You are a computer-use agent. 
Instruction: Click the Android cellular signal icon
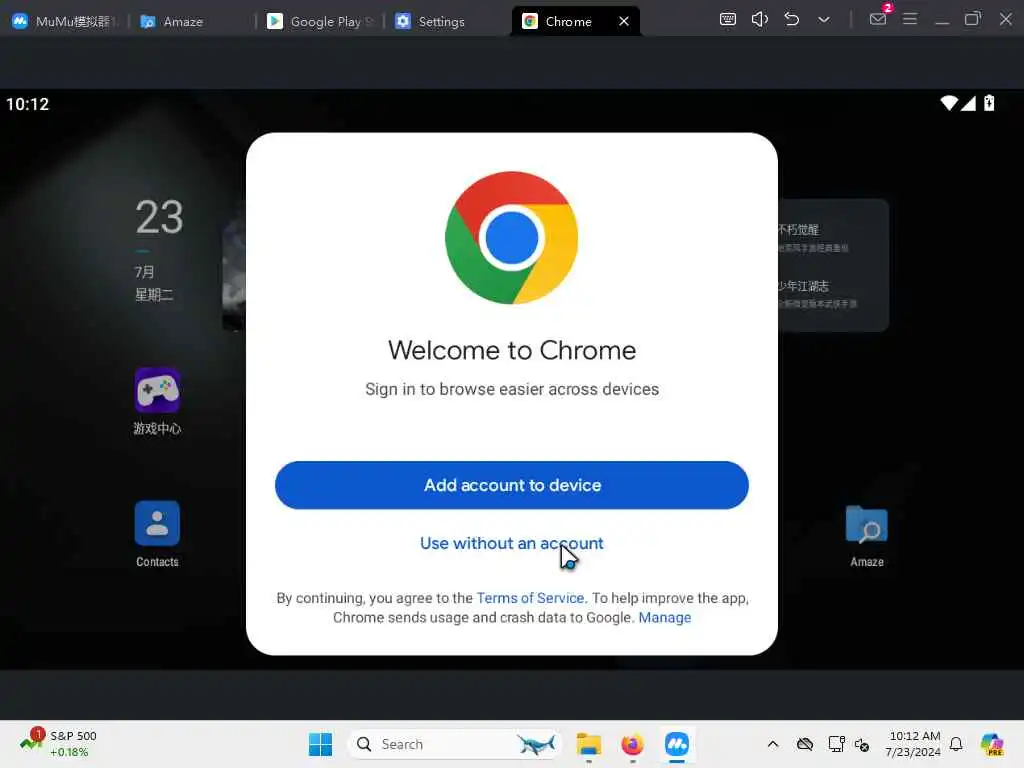click(968, 103)
